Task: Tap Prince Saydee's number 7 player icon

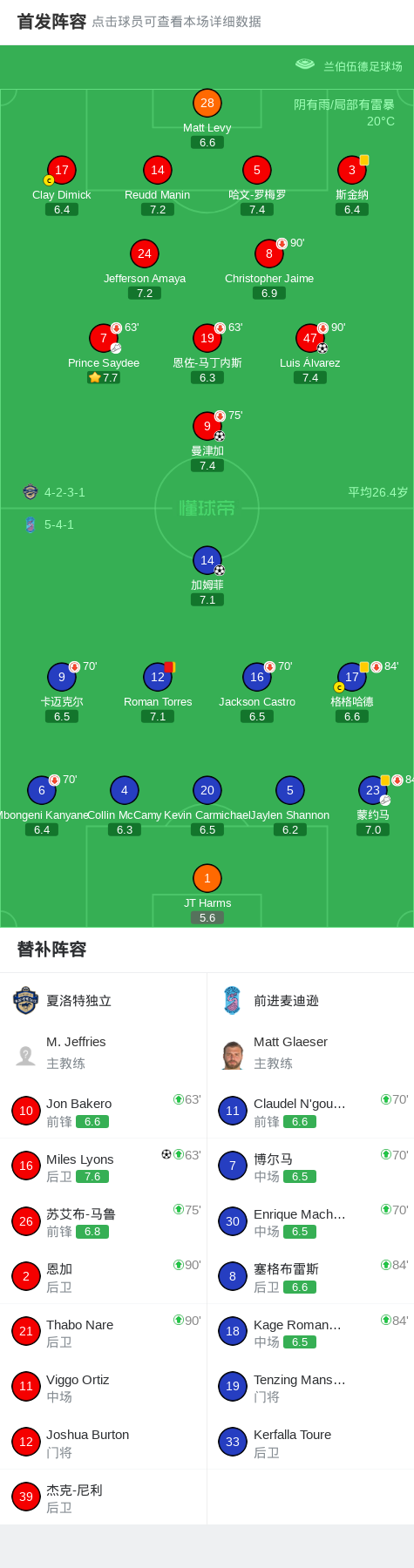Action: point(104,338)
